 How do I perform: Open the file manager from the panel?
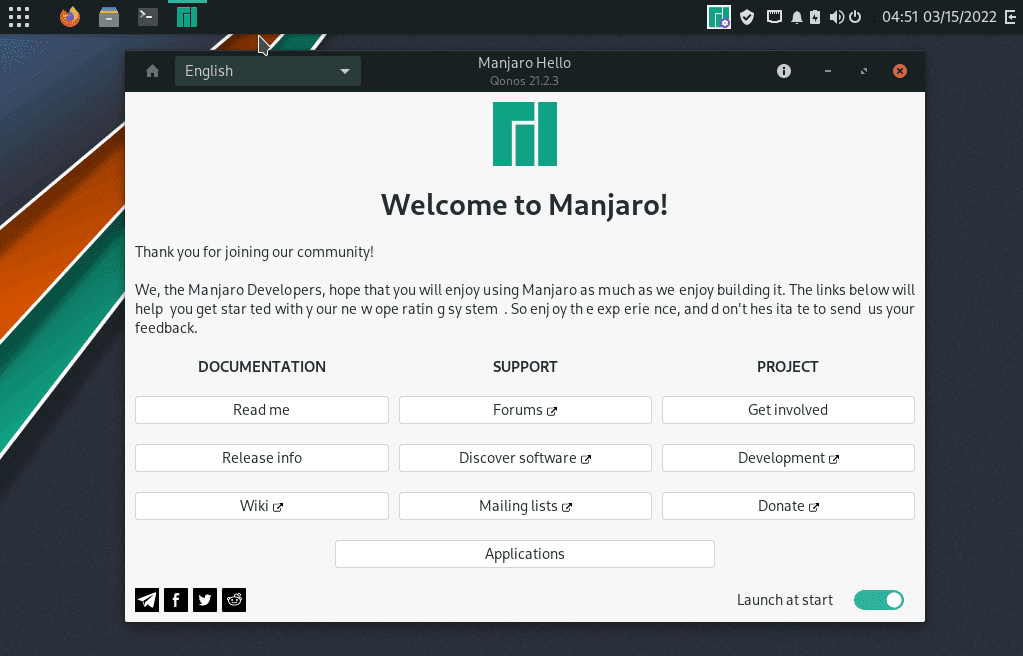[109, 17]
